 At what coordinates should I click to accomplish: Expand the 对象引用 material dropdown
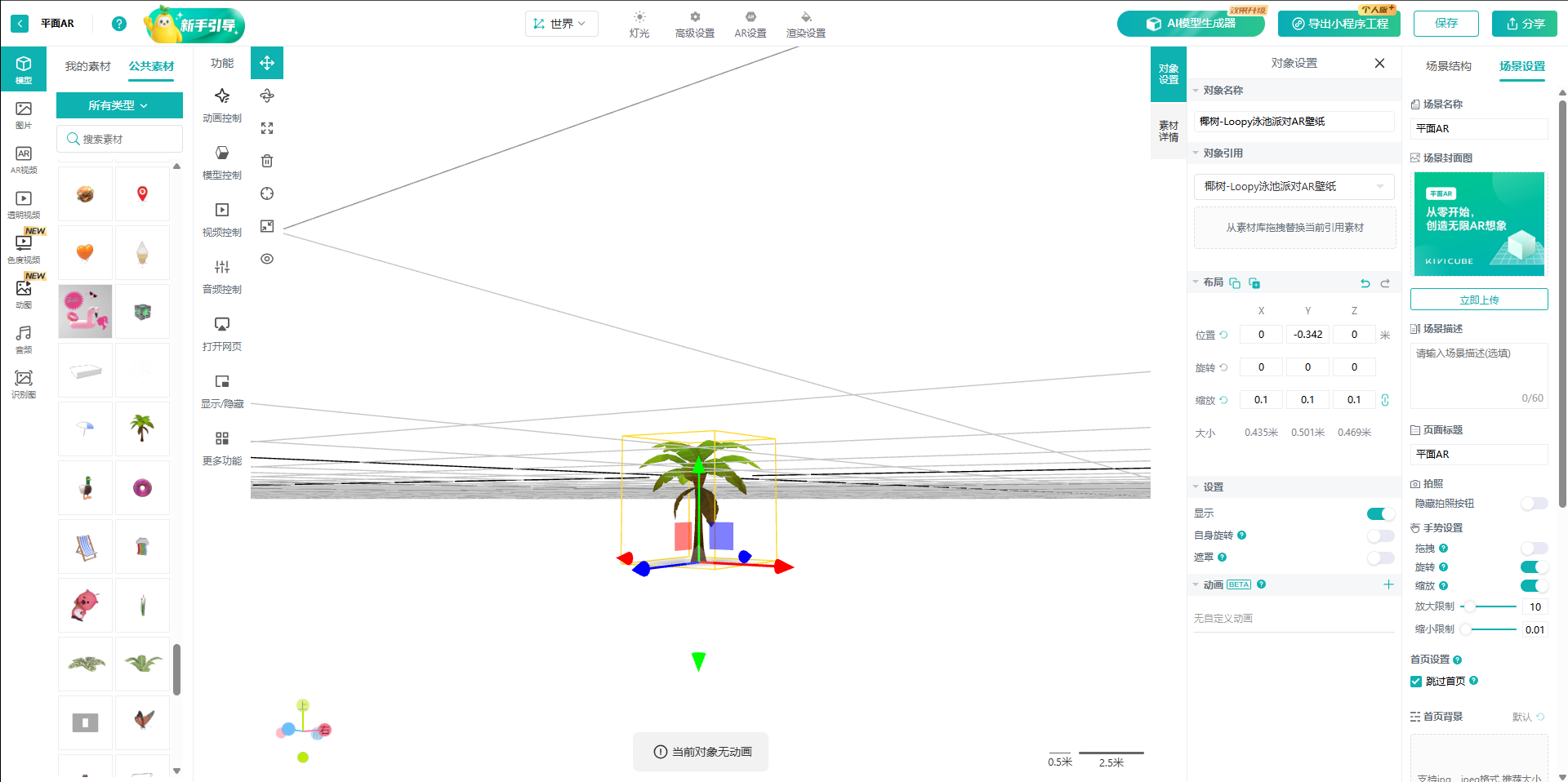click(1294, 187)
